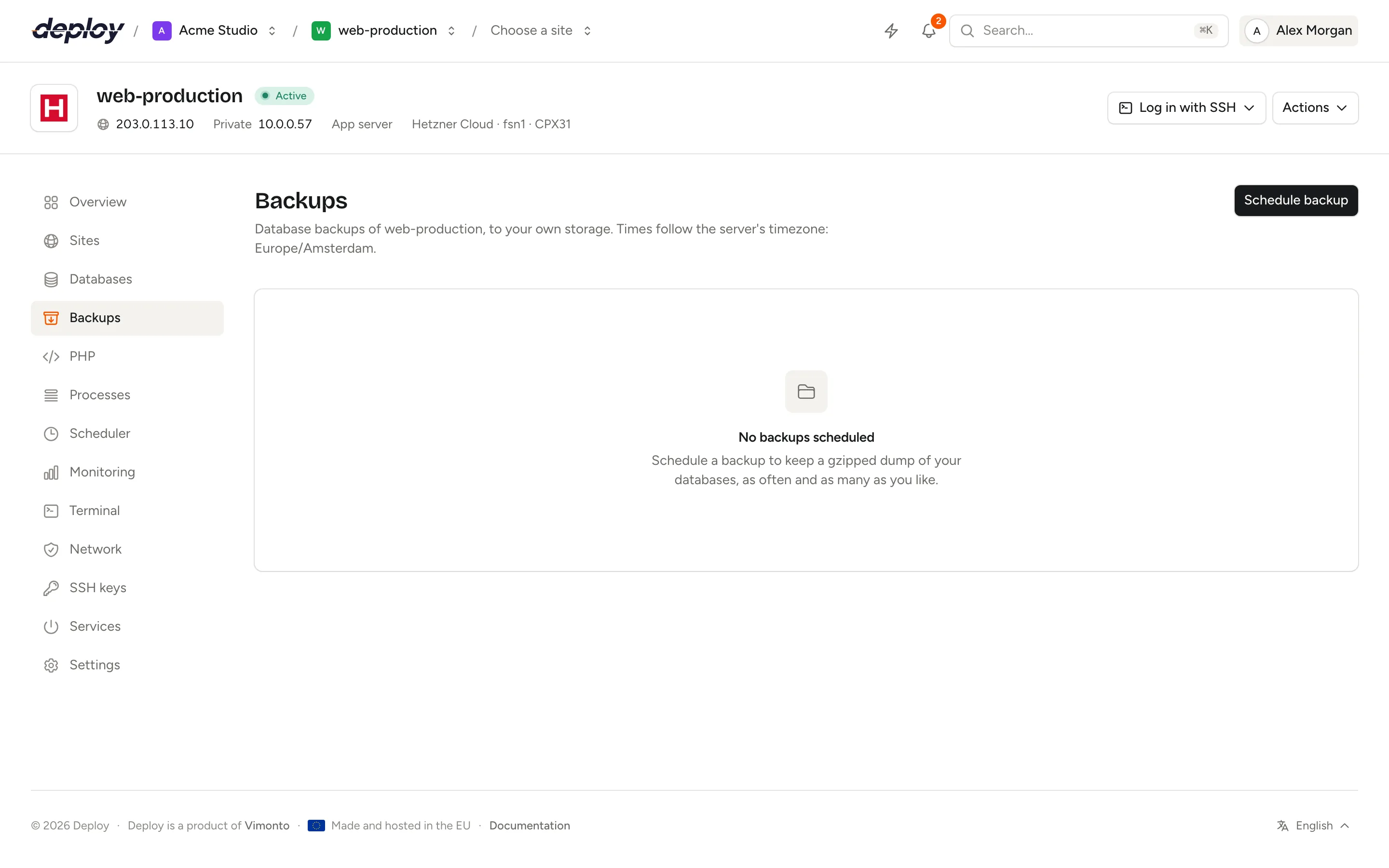Click the deploy logo
This screenshot has width=1389, height=868.
(x=78, y=30)
